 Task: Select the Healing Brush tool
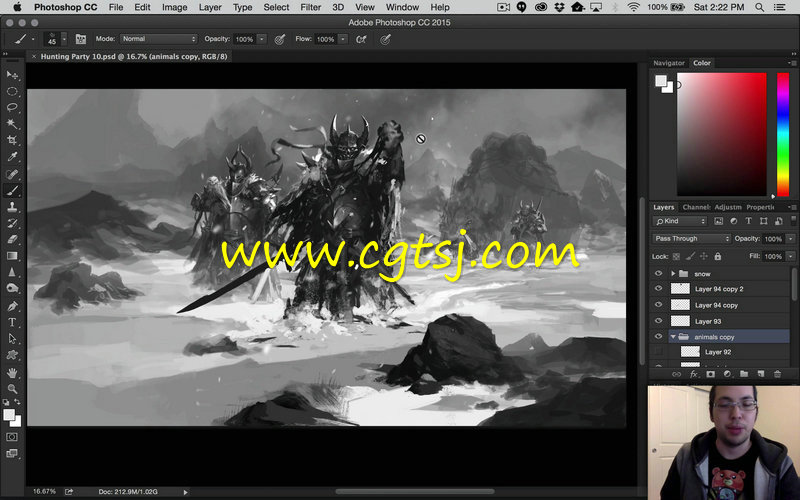12,174
